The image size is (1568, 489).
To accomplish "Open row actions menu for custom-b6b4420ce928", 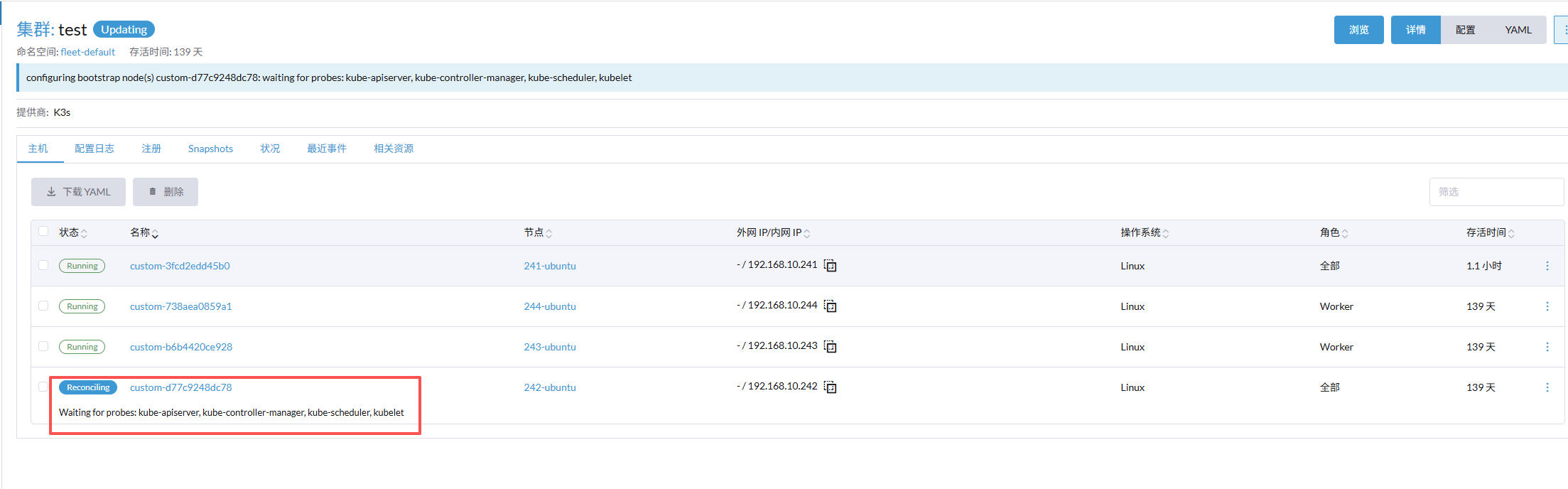I will pos(1547,347).
